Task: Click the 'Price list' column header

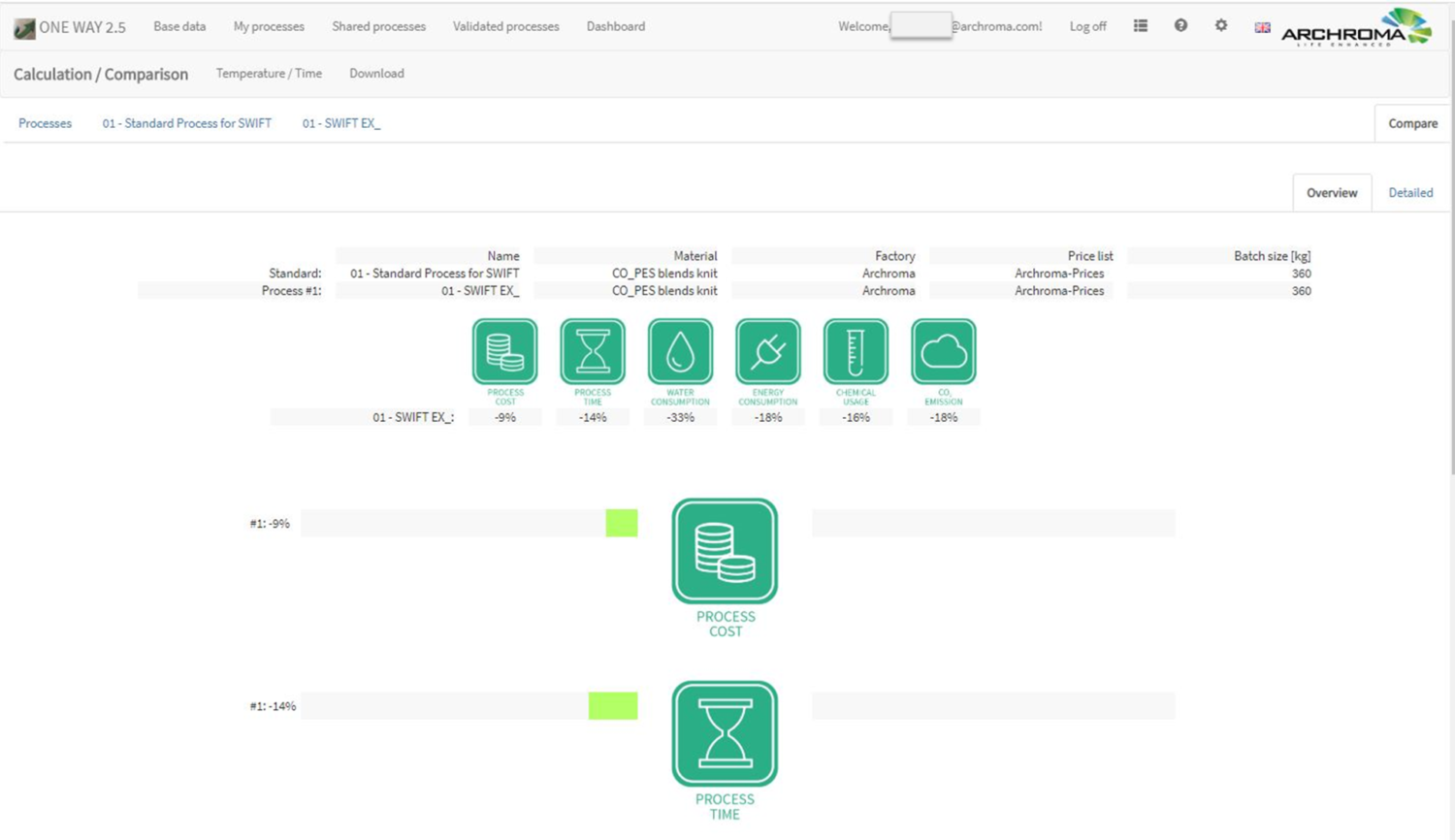Action: [1090, 256]
